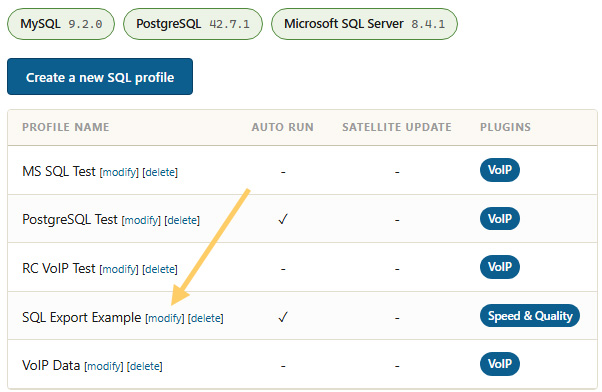Delete the PostgreSQL Test profile
602x392 pixels.
[x=182, y=220]
